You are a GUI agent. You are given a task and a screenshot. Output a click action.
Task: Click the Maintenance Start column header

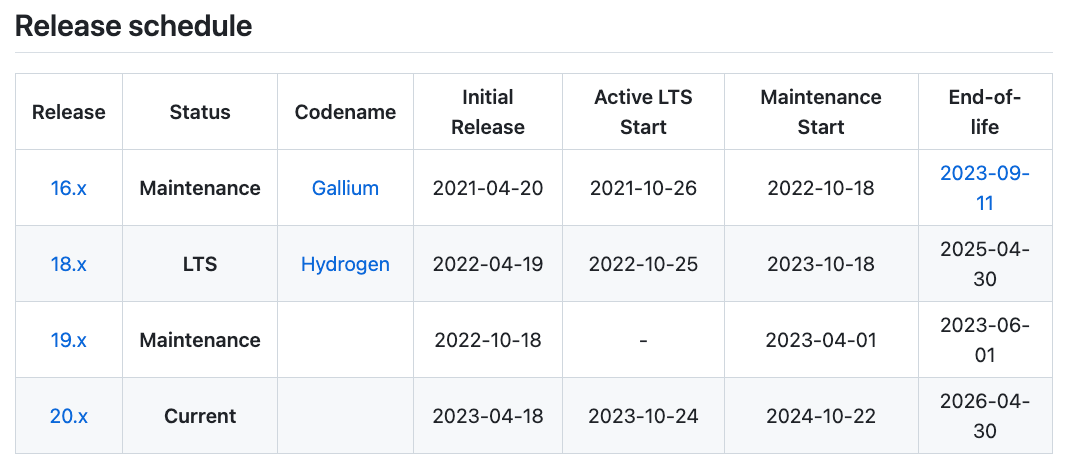click(x=821, y=112)
